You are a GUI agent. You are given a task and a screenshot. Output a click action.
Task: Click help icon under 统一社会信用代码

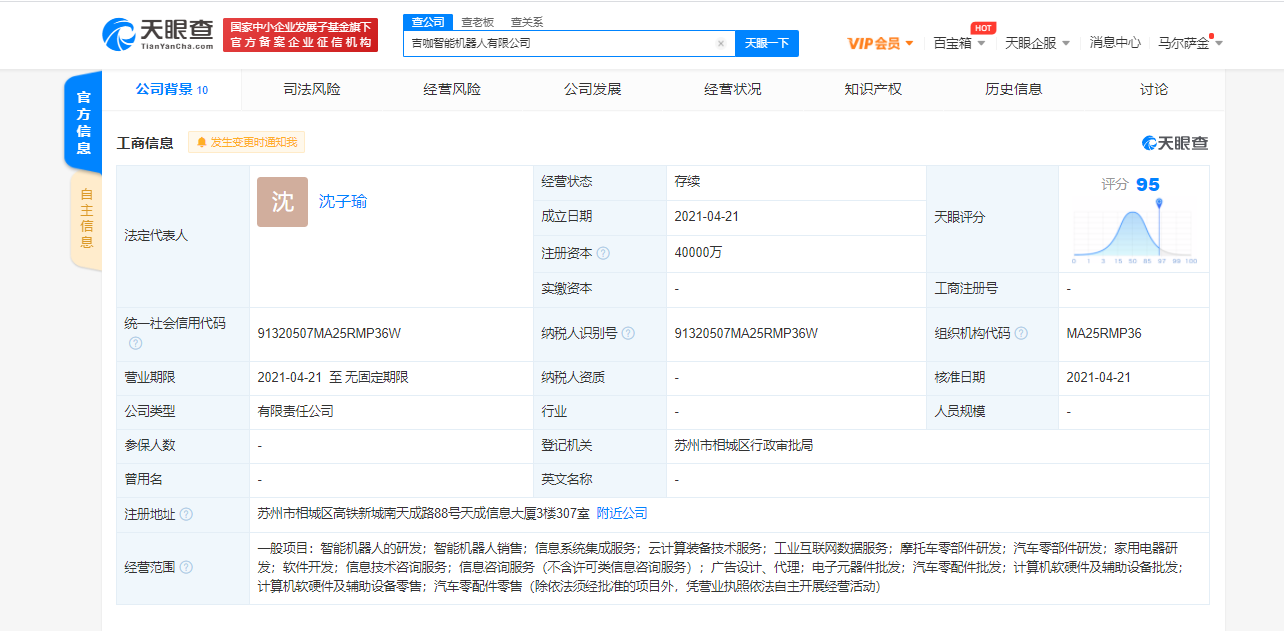click(136, 343)
